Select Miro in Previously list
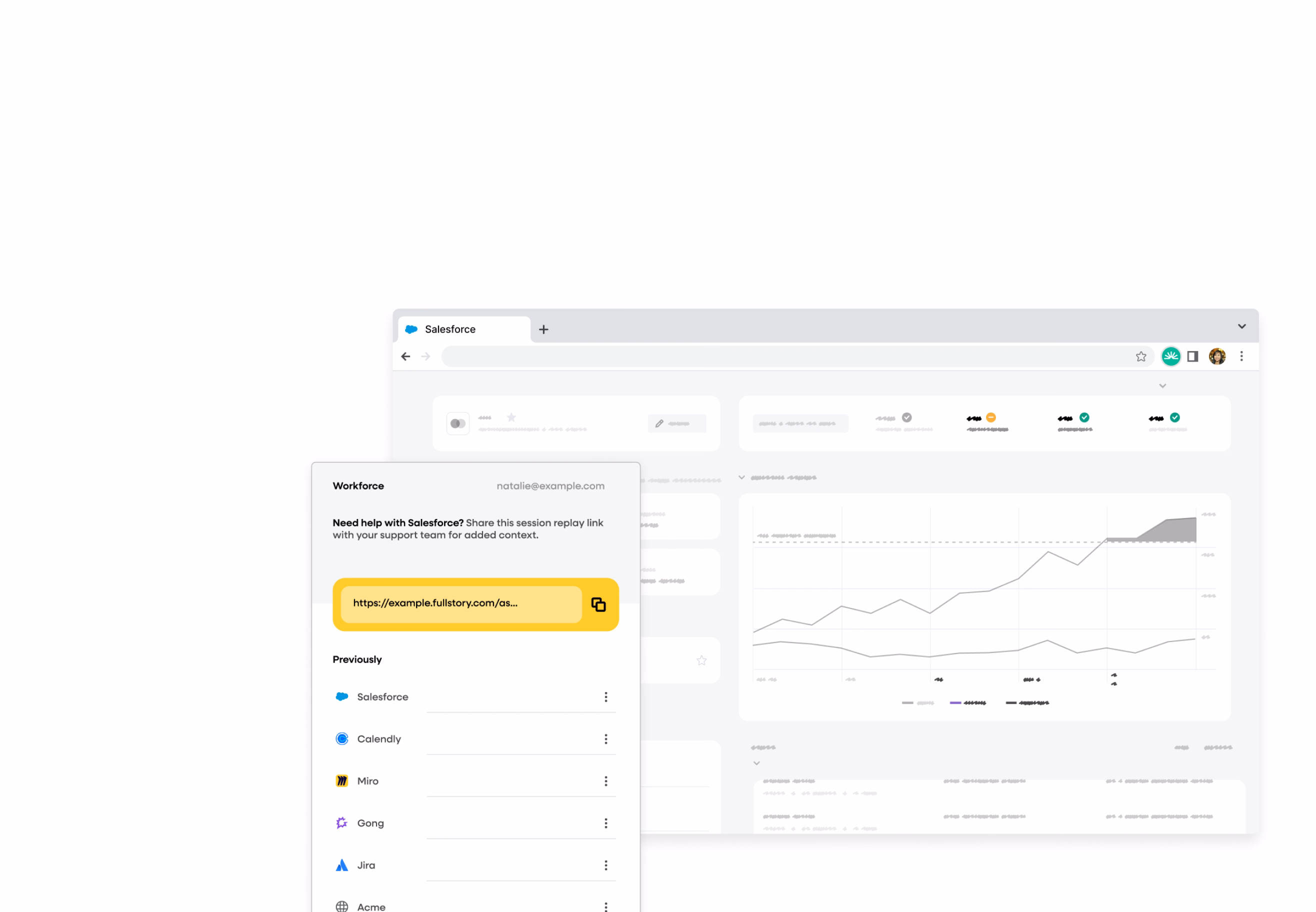 [x=367, y=781]
